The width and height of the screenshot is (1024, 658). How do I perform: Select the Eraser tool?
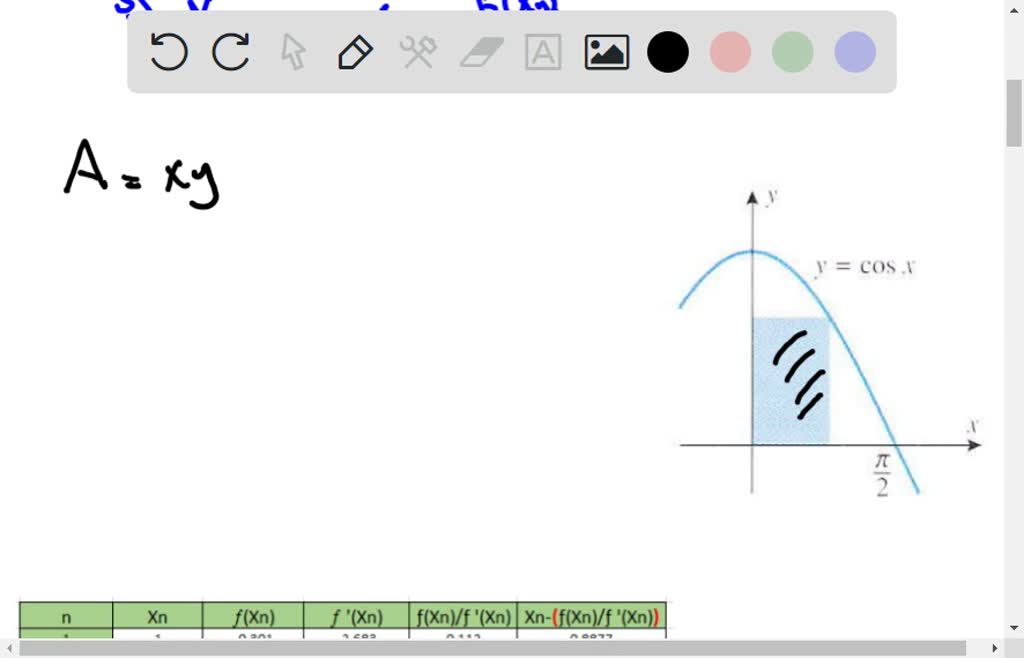pos(480,52)
